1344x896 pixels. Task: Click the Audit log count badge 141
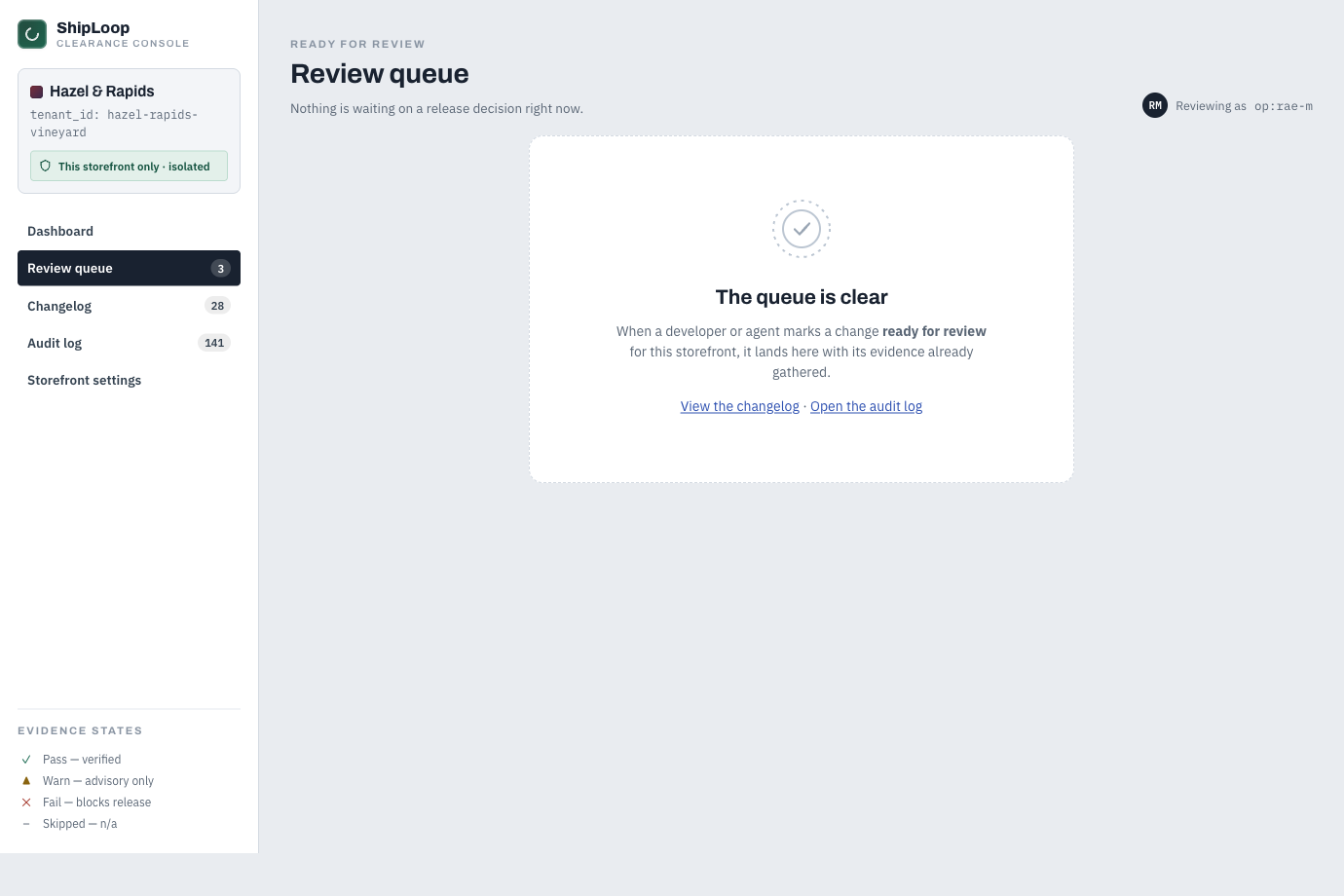click(214, 343)
